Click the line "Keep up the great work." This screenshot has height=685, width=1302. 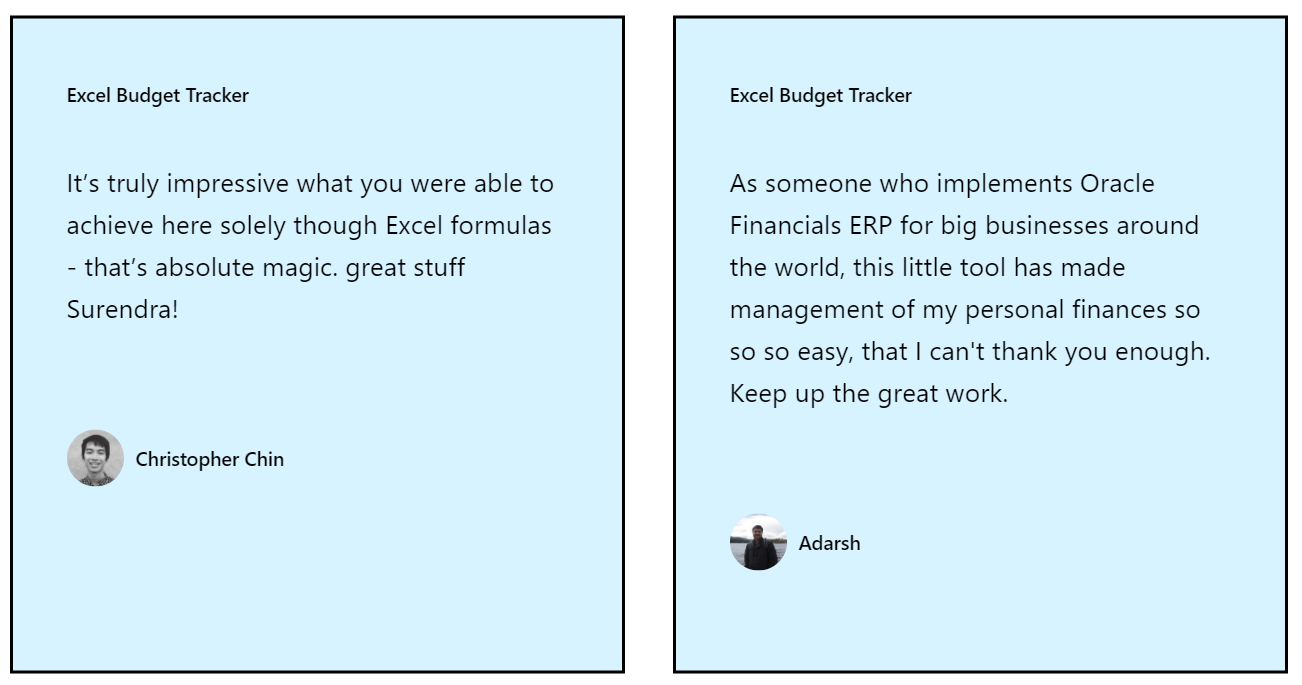869,394
